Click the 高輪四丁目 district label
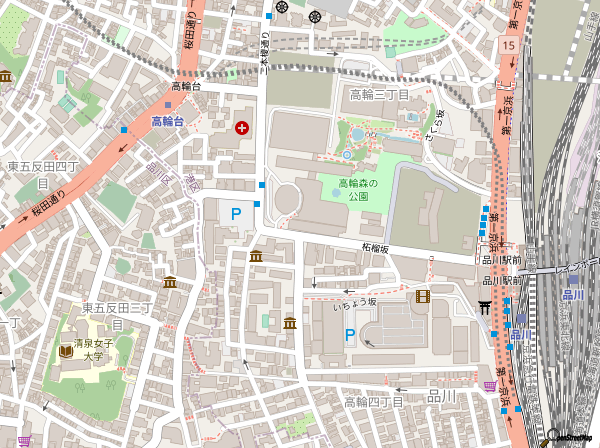 374,402
